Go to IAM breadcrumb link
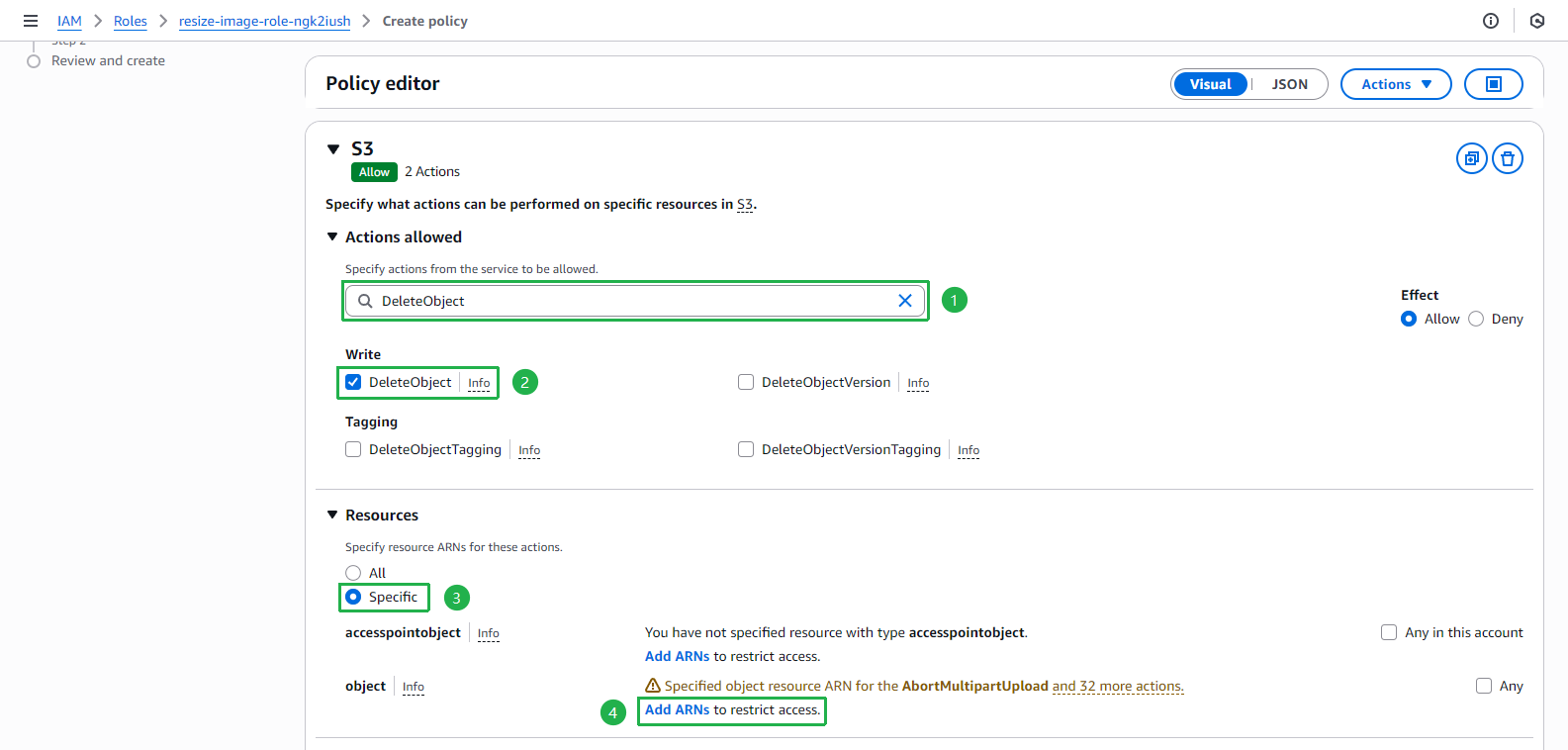This screenshot has width=1568, height=750. coord(69,21)
